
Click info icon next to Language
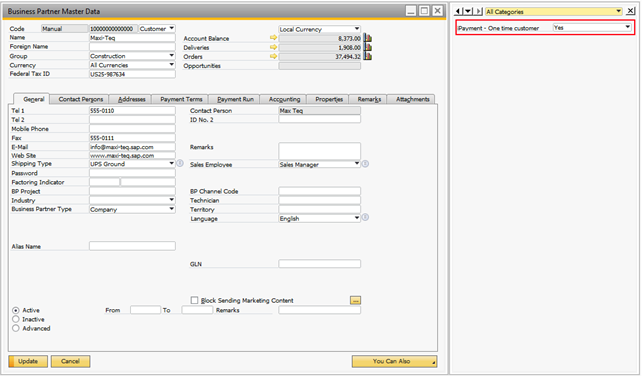[x=365, y=217]
